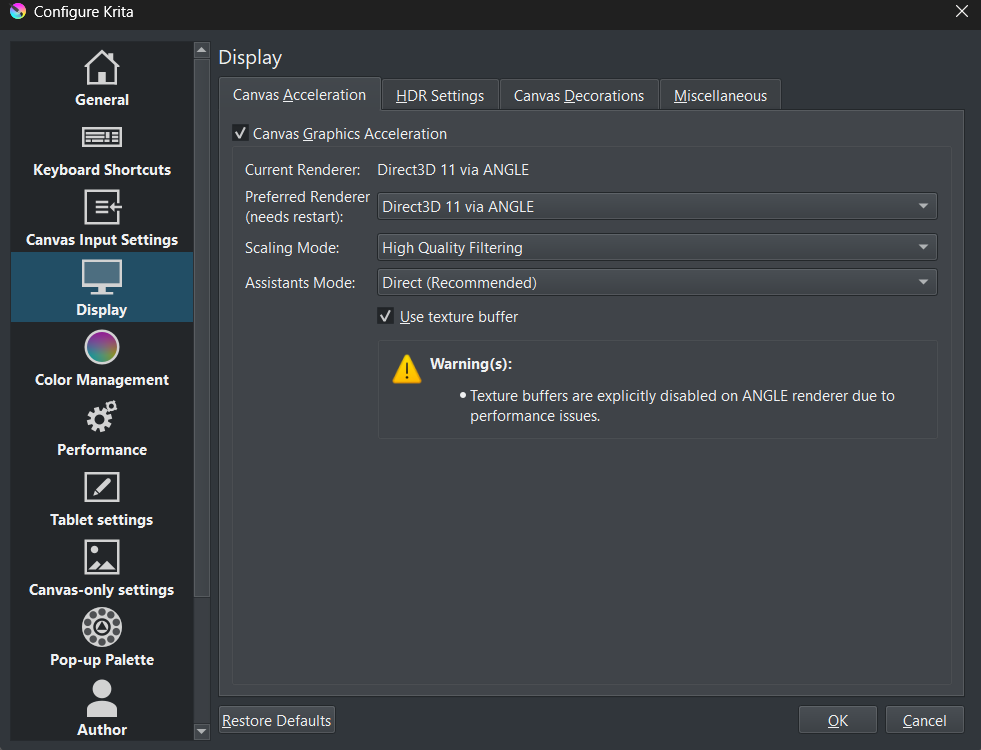Disable the Use texture buffer checkbox

[385, 317]
